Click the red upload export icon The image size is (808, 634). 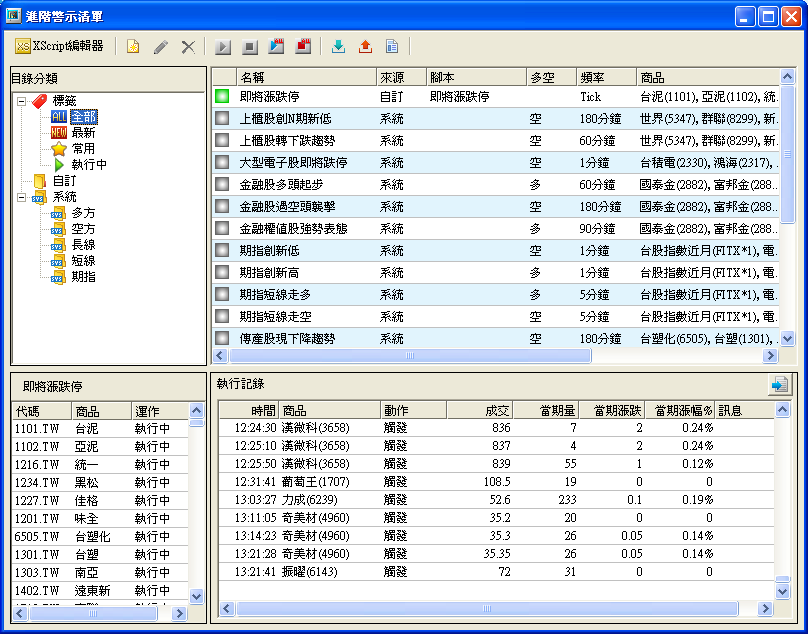364,46
